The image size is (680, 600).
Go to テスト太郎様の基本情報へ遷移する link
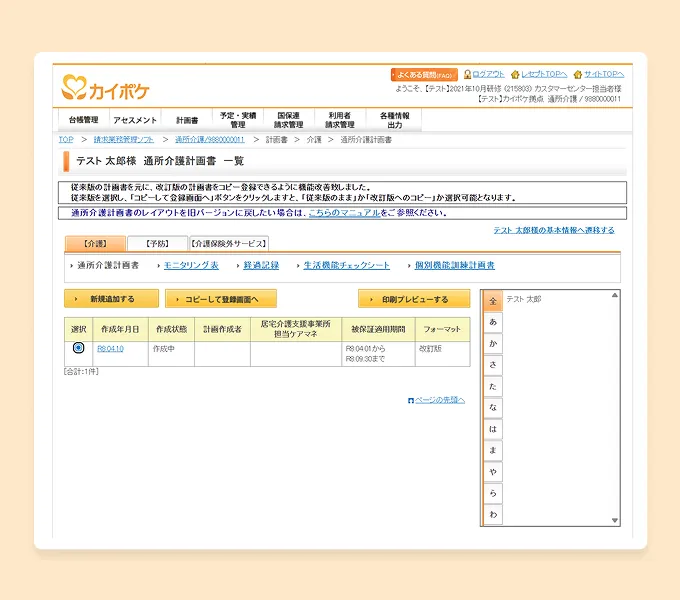[554, 230]
